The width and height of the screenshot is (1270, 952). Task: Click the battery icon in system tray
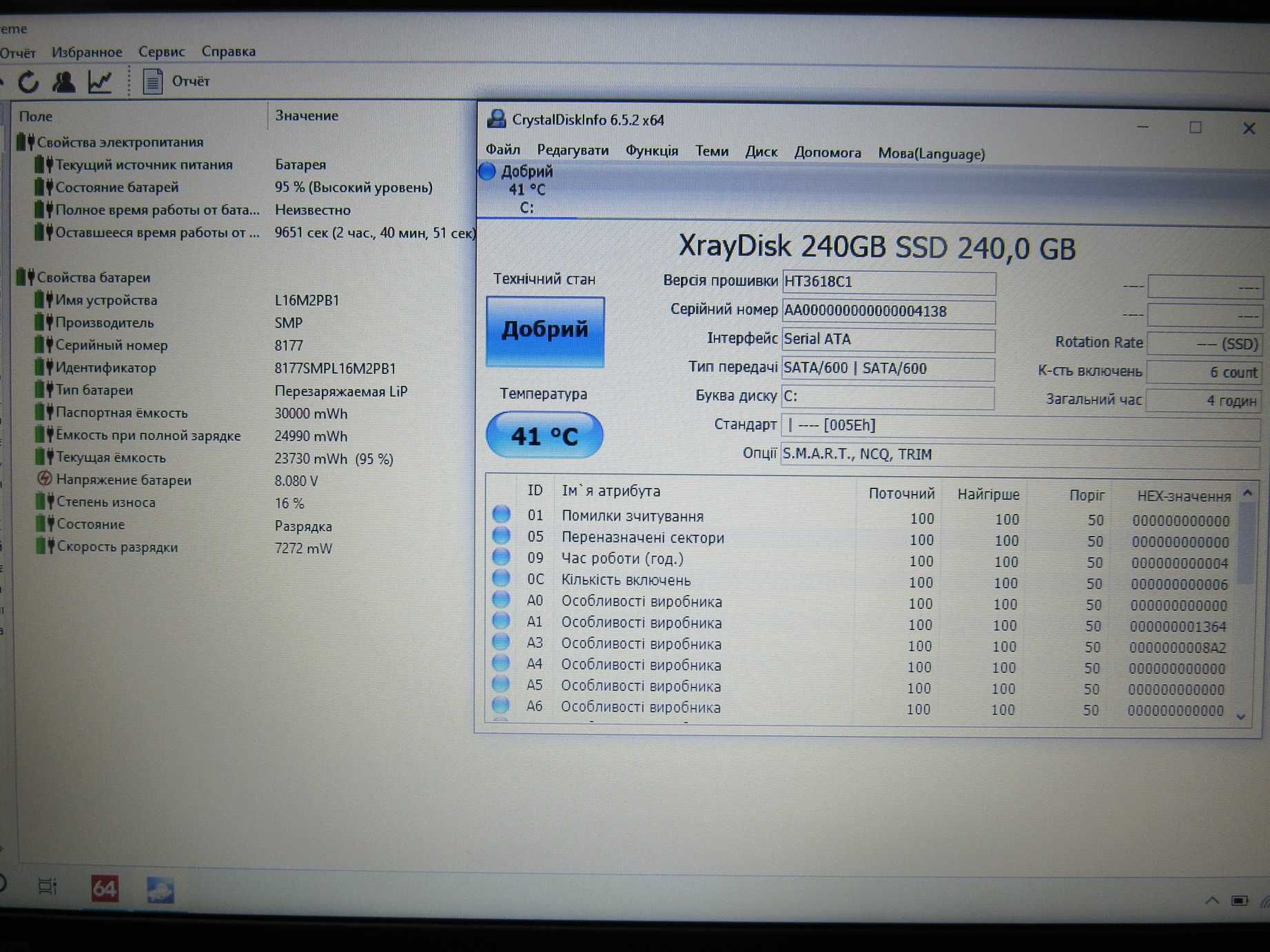[x=1240, y=900]
